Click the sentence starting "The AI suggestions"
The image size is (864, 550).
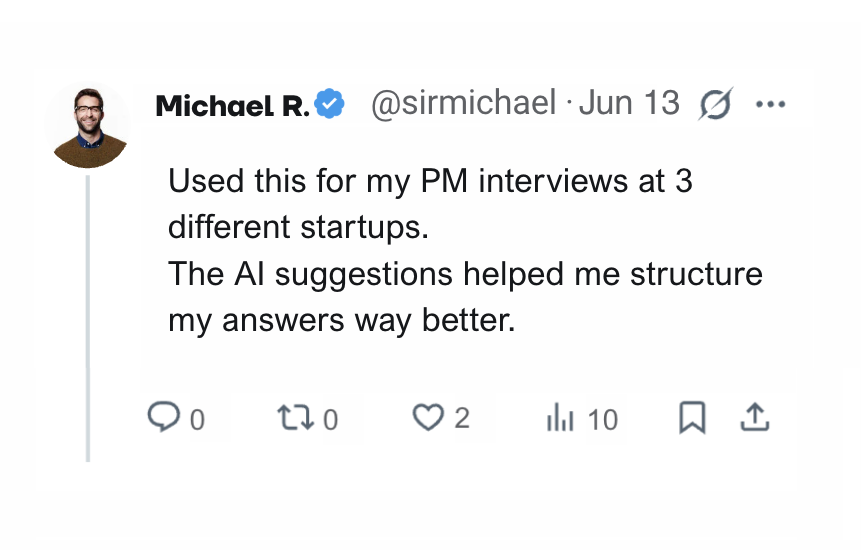pos(465,274)
